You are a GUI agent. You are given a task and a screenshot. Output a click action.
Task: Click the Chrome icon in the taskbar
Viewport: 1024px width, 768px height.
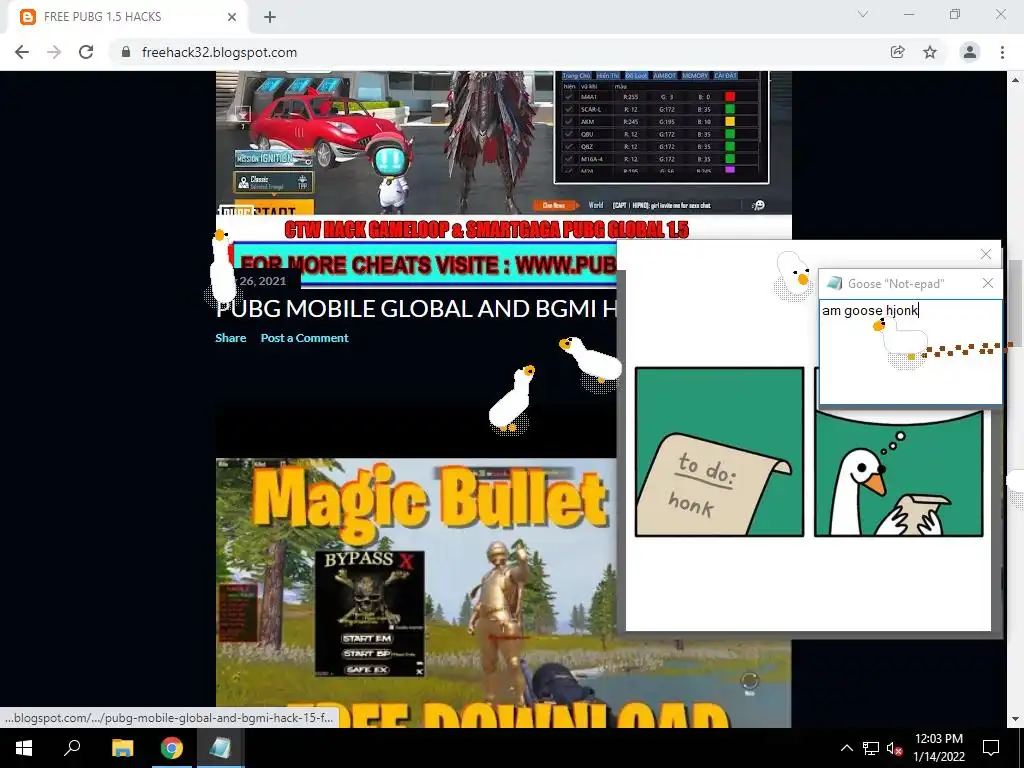click(x=172, y=748)
